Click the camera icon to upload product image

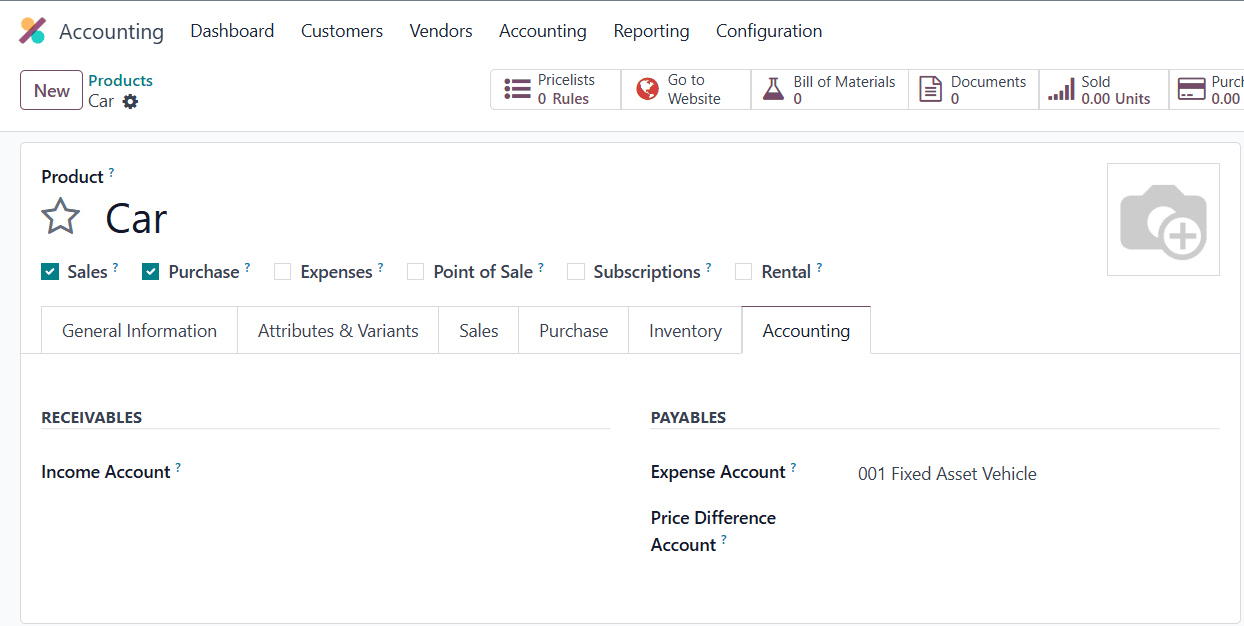point(1162,219)
